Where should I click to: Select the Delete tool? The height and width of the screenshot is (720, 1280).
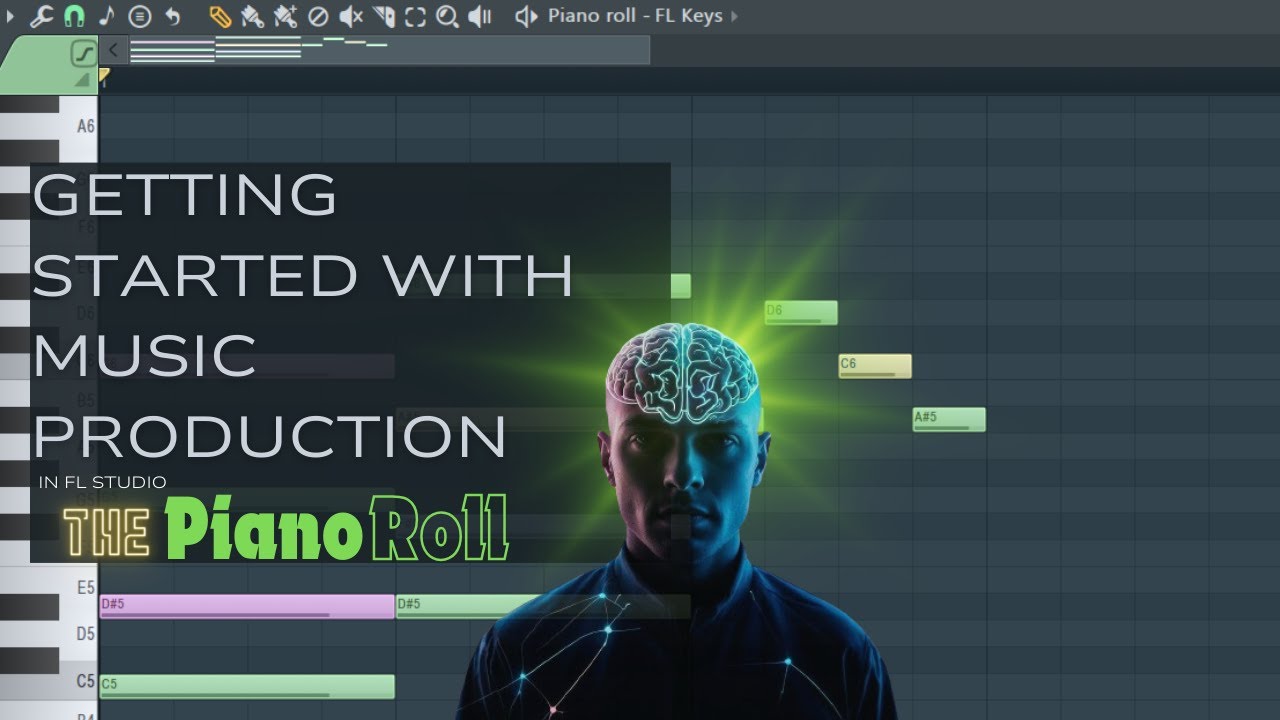[318, 16]
